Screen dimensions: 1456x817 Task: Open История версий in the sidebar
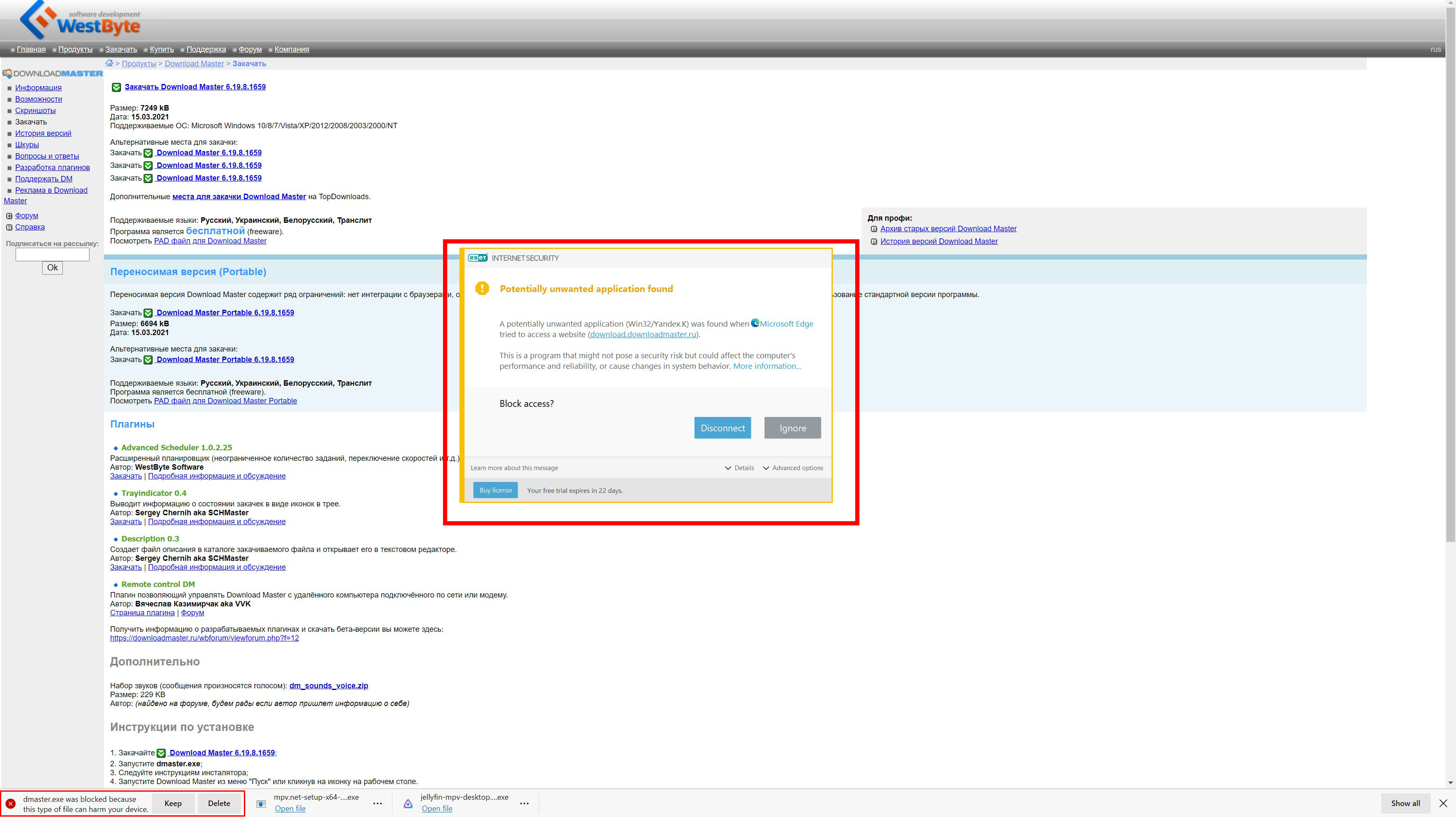coord(43,133)
